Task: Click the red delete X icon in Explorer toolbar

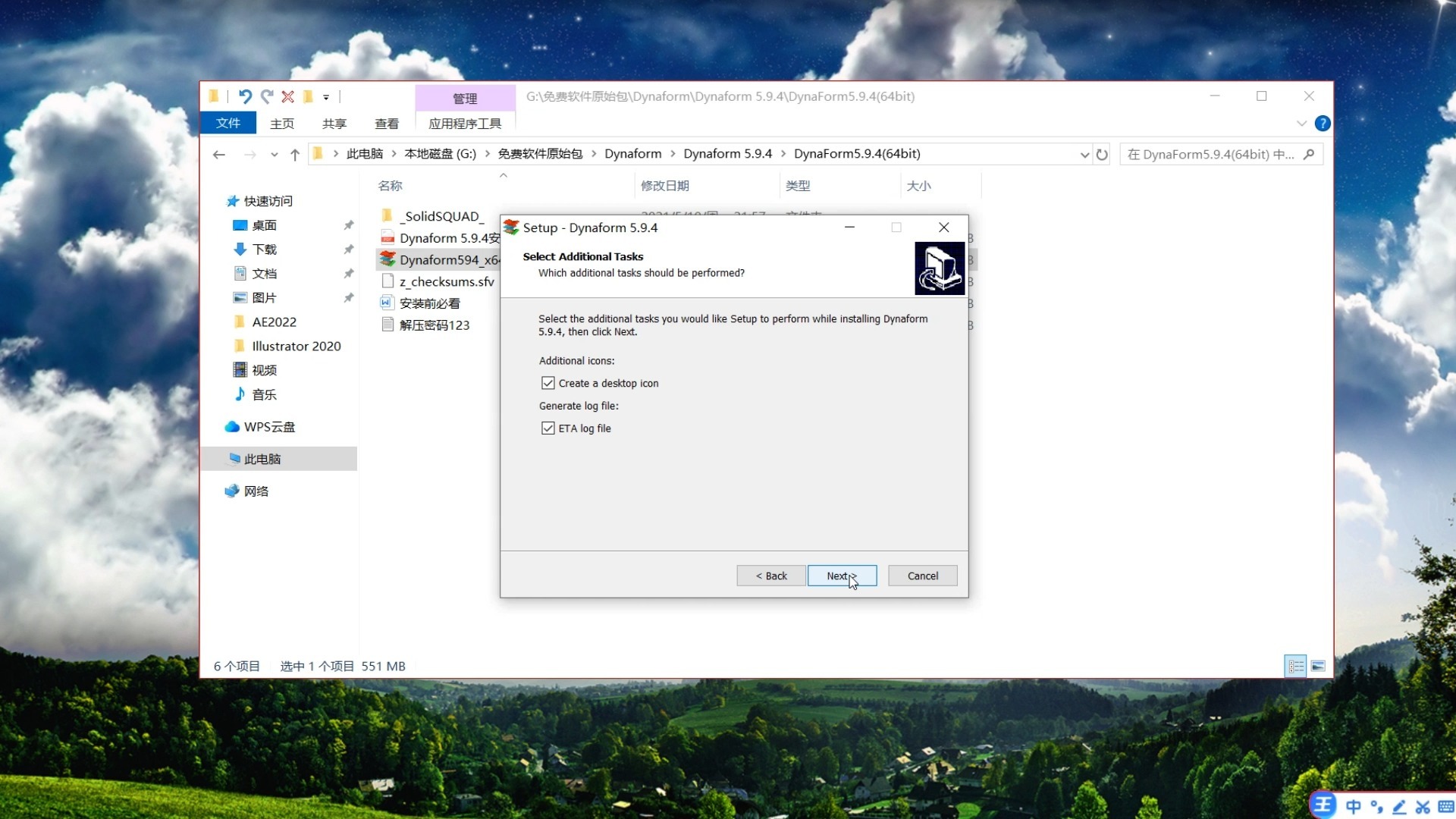Action: 287,96
